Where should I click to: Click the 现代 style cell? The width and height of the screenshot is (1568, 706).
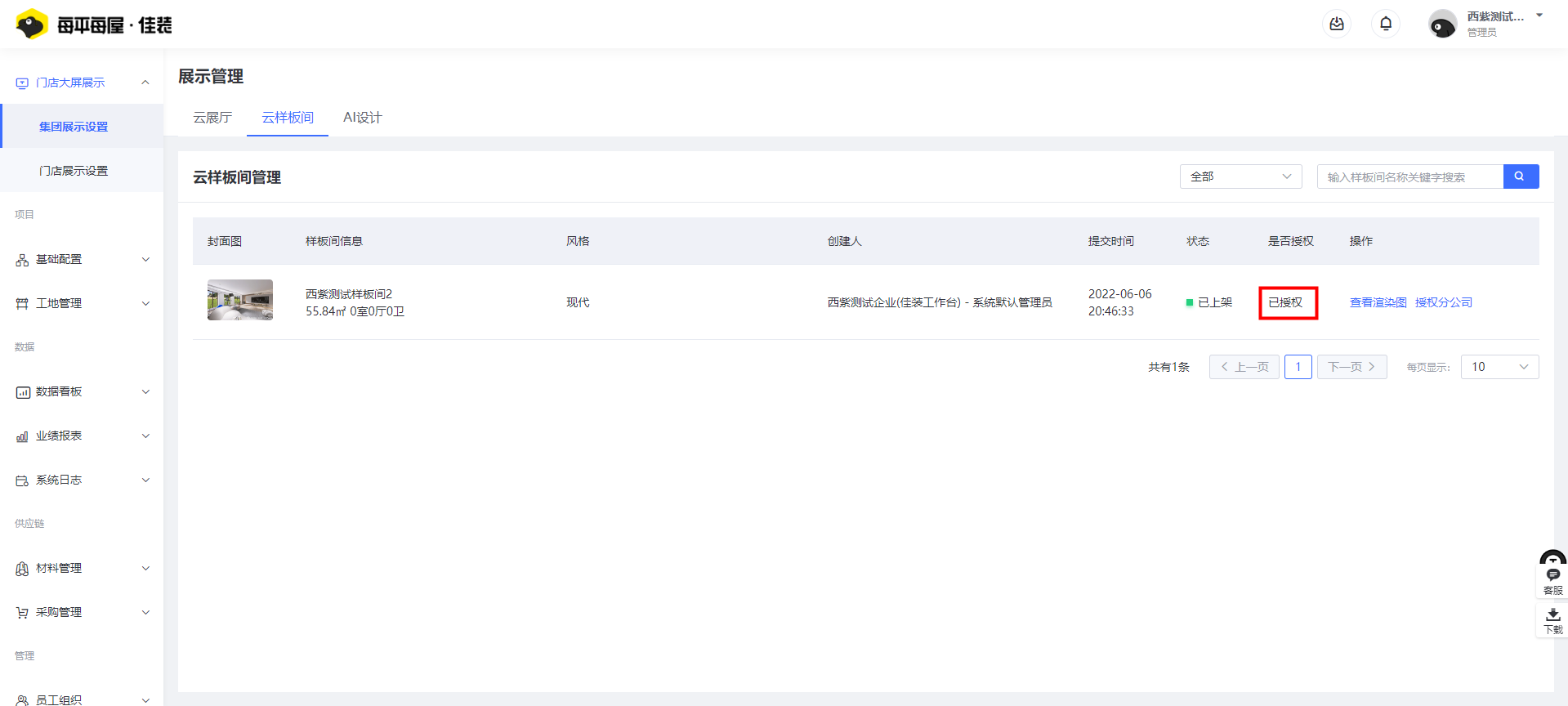click(578, 302)
